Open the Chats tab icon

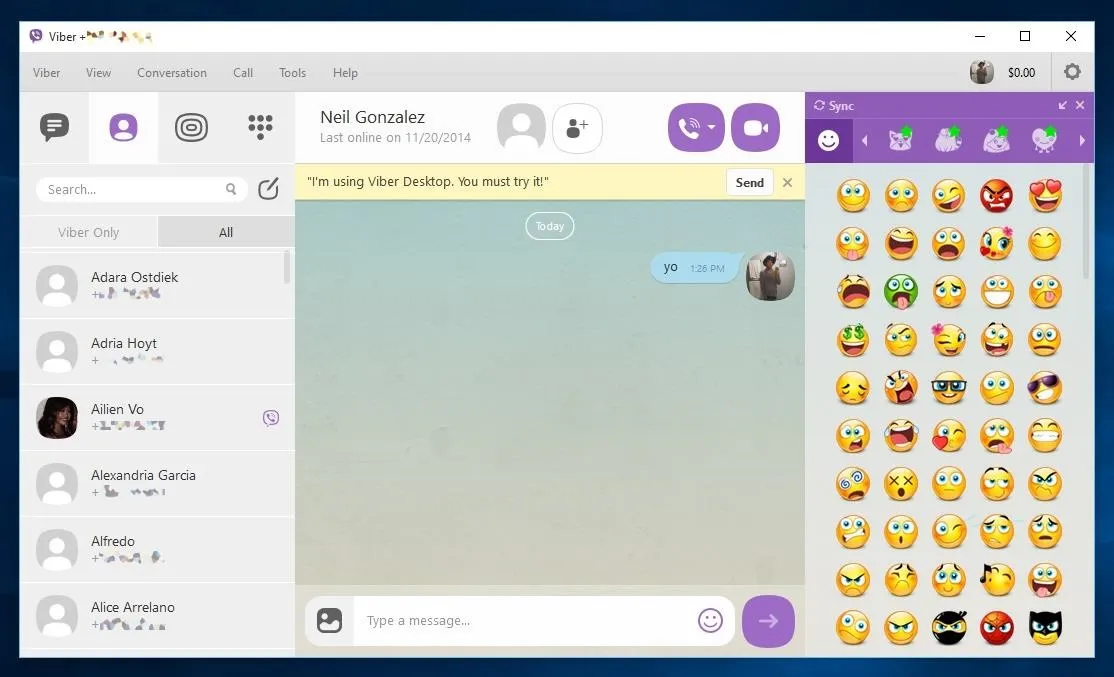[x=55, y=128]
